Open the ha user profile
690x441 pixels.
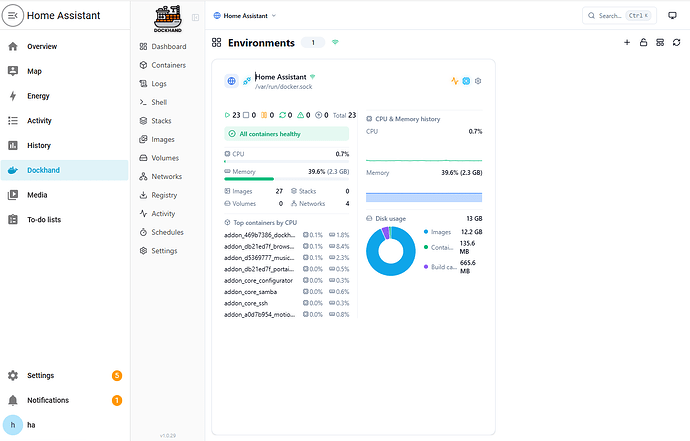pos(65,425)
